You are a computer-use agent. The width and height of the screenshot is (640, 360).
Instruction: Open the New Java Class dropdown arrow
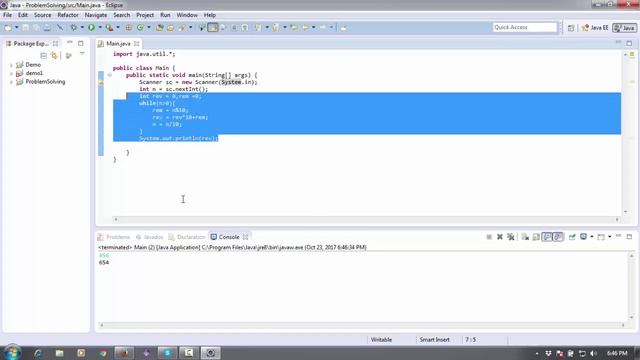point(149,27)
